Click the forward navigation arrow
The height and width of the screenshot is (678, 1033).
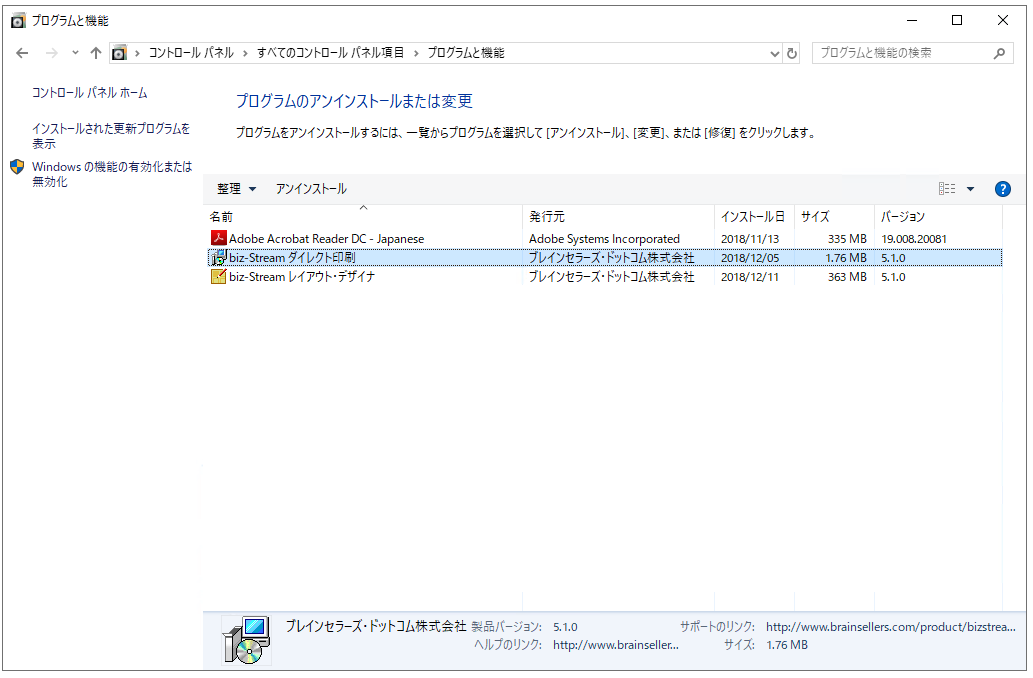click(51, 53)
